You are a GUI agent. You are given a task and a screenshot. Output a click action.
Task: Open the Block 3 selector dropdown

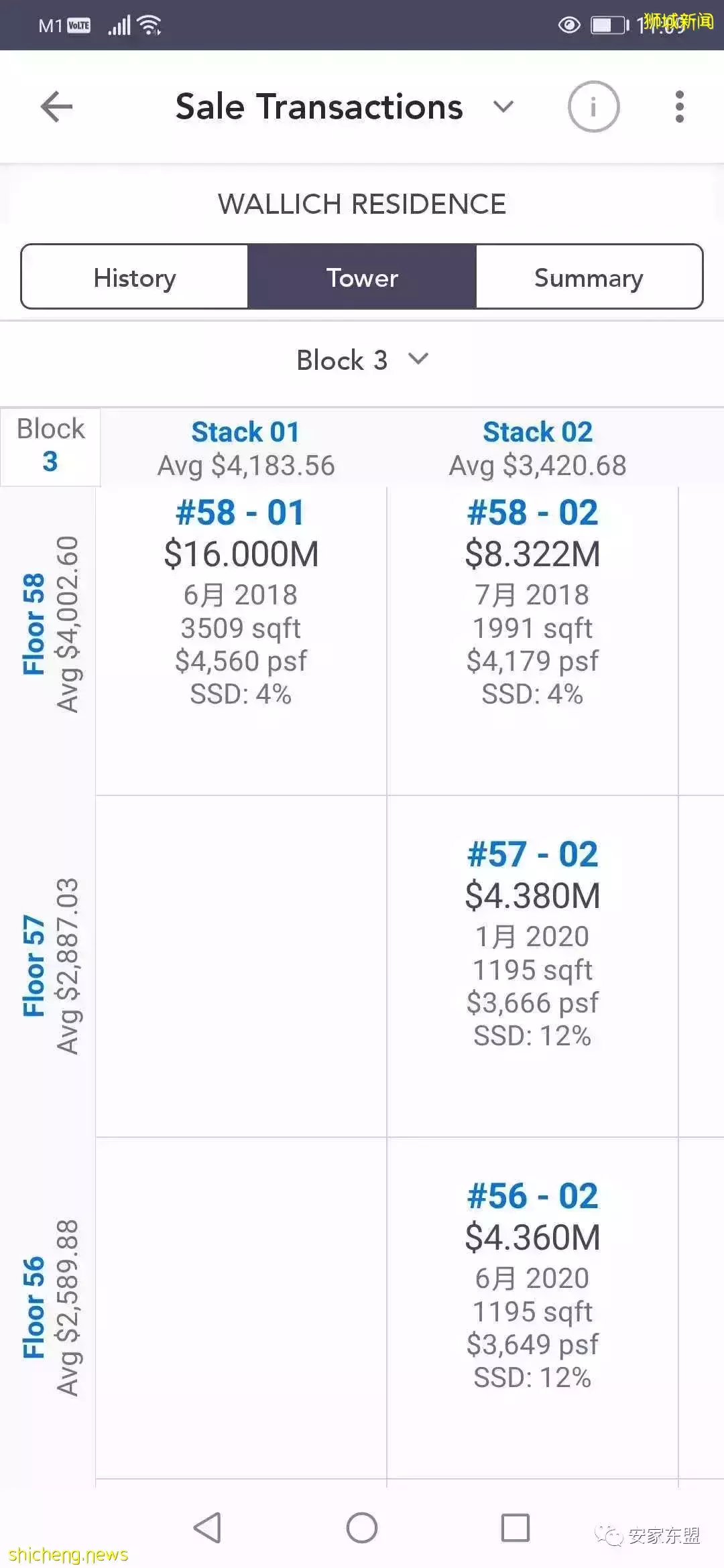click(x=362, y=361)
